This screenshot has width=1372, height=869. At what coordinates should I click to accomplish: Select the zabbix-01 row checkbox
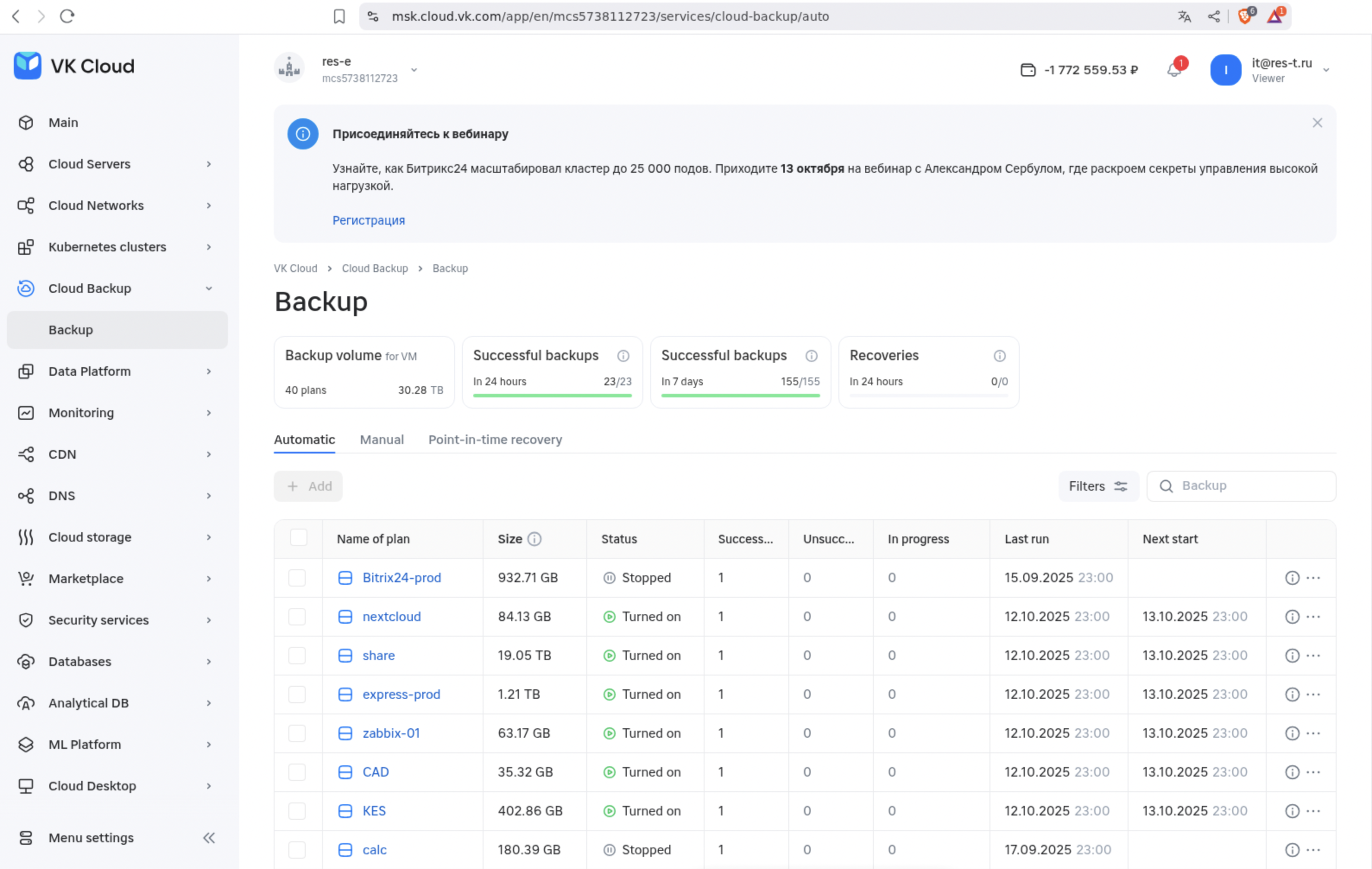click(x=297, y=733)
